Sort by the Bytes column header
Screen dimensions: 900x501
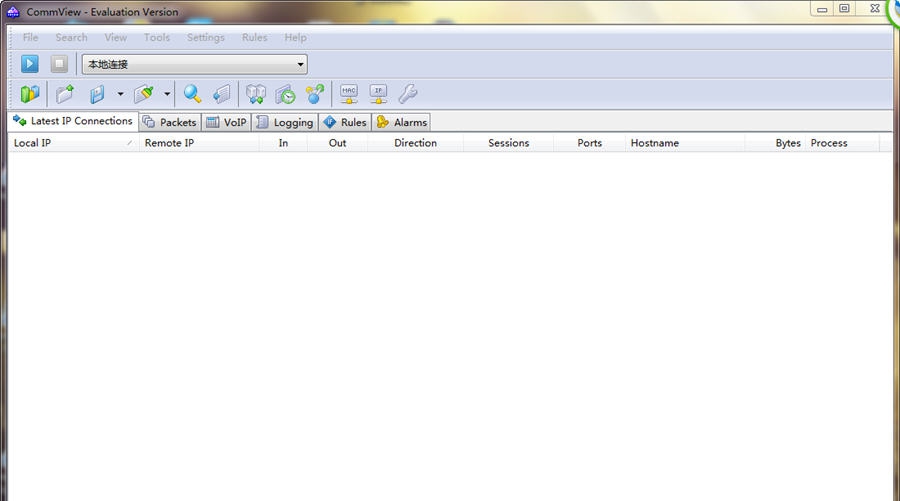click(x=775, y=143)
